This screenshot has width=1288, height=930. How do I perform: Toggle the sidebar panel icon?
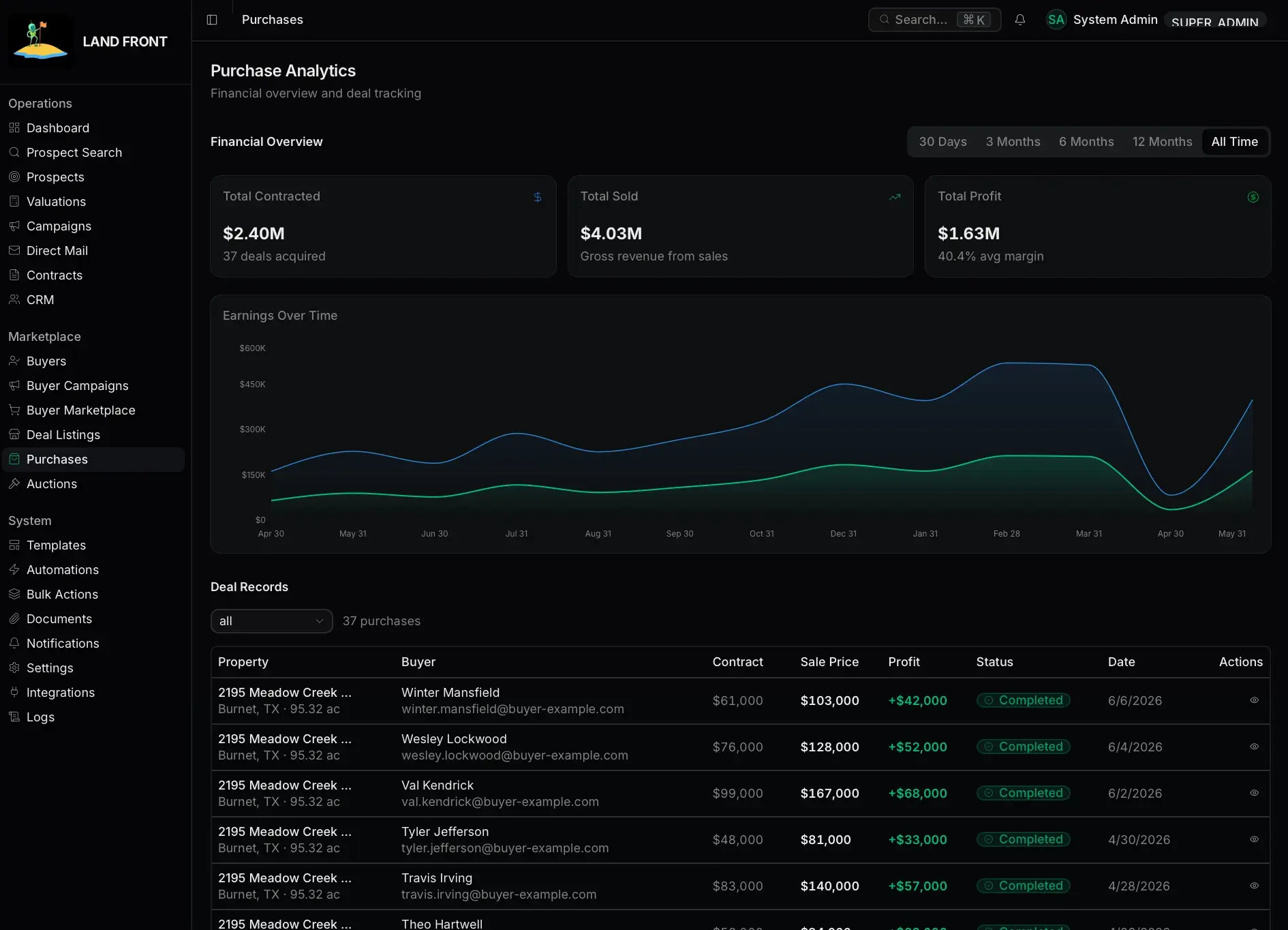click(212, 20)
